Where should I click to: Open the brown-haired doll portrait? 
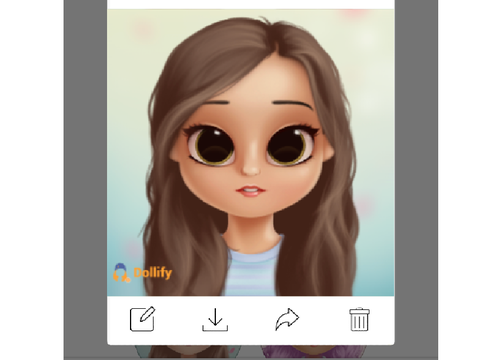tap(251, 152)
